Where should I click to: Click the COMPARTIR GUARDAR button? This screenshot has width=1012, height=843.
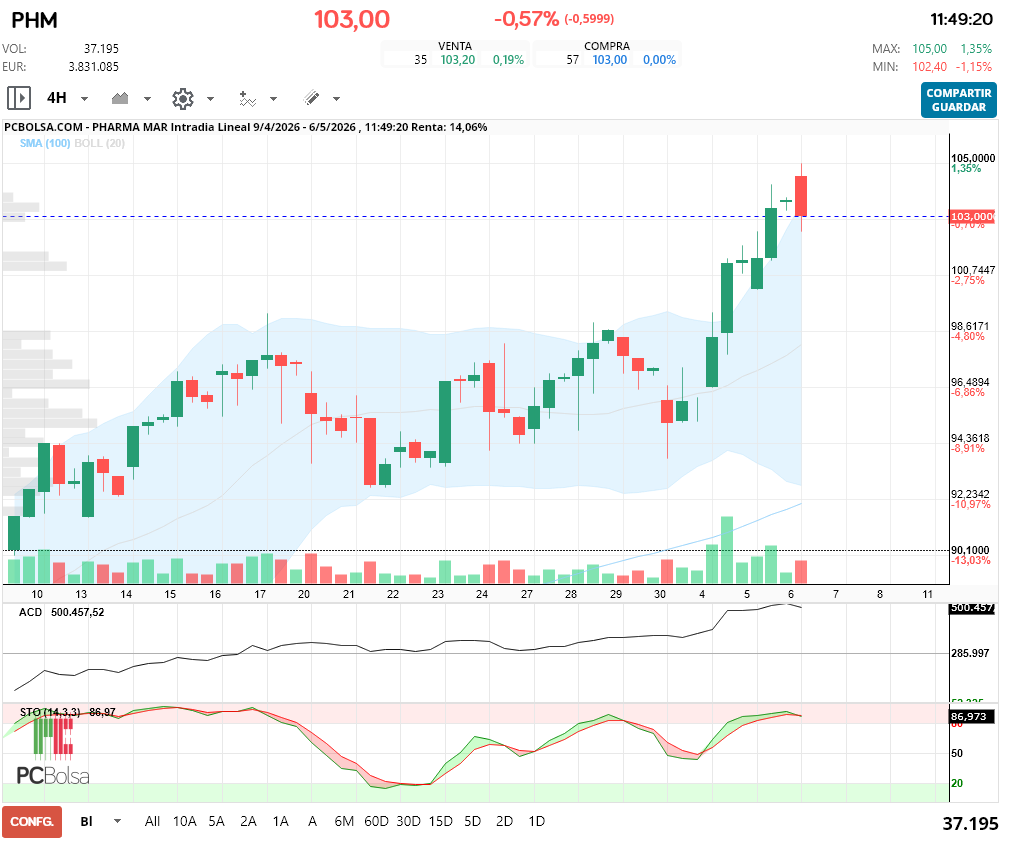tap(958, 100)
